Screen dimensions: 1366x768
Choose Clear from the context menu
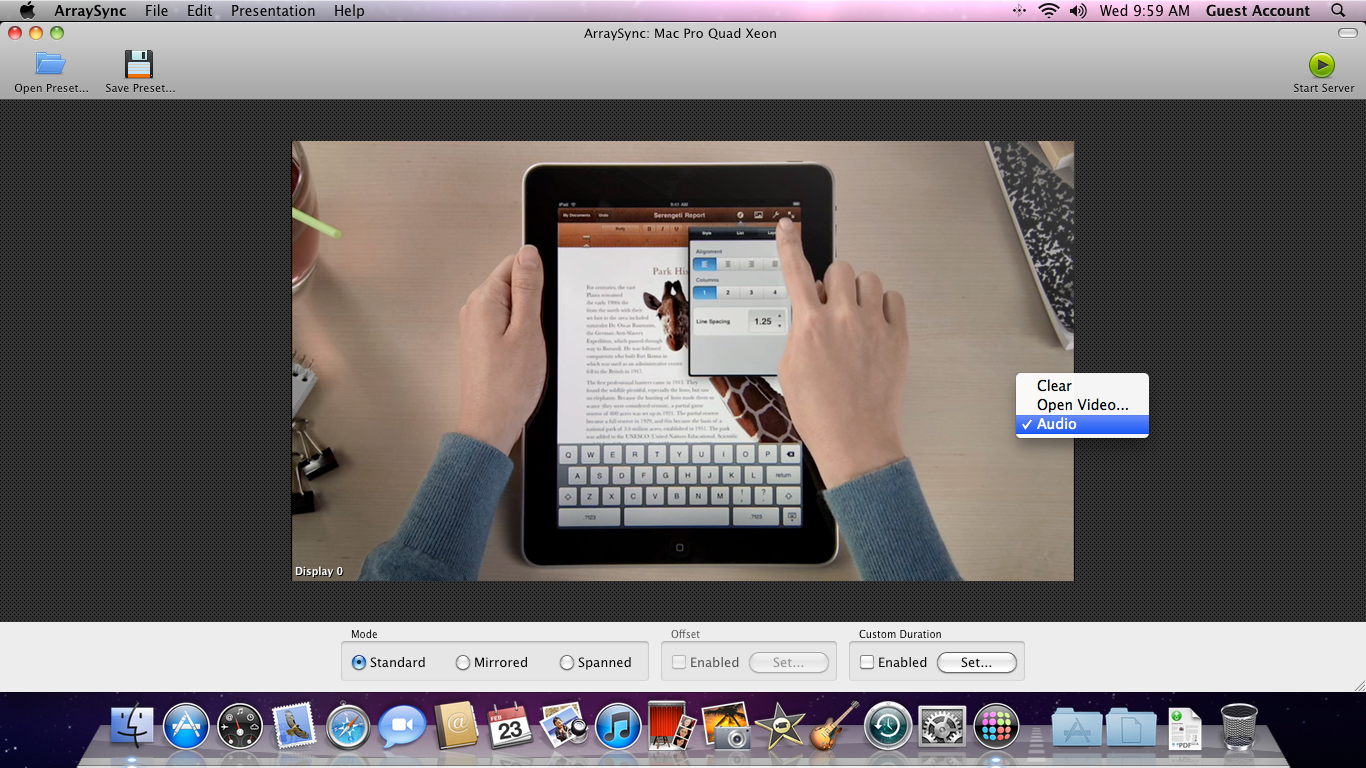[x=1082, y=386]
